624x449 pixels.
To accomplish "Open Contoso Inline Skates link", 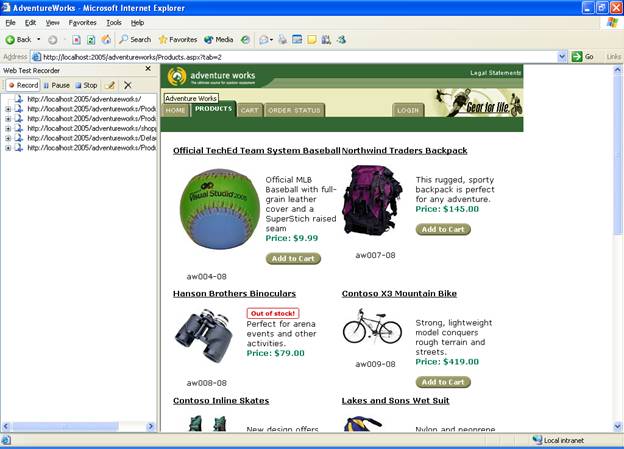I will pyautogui.click(x=221, y=401).
